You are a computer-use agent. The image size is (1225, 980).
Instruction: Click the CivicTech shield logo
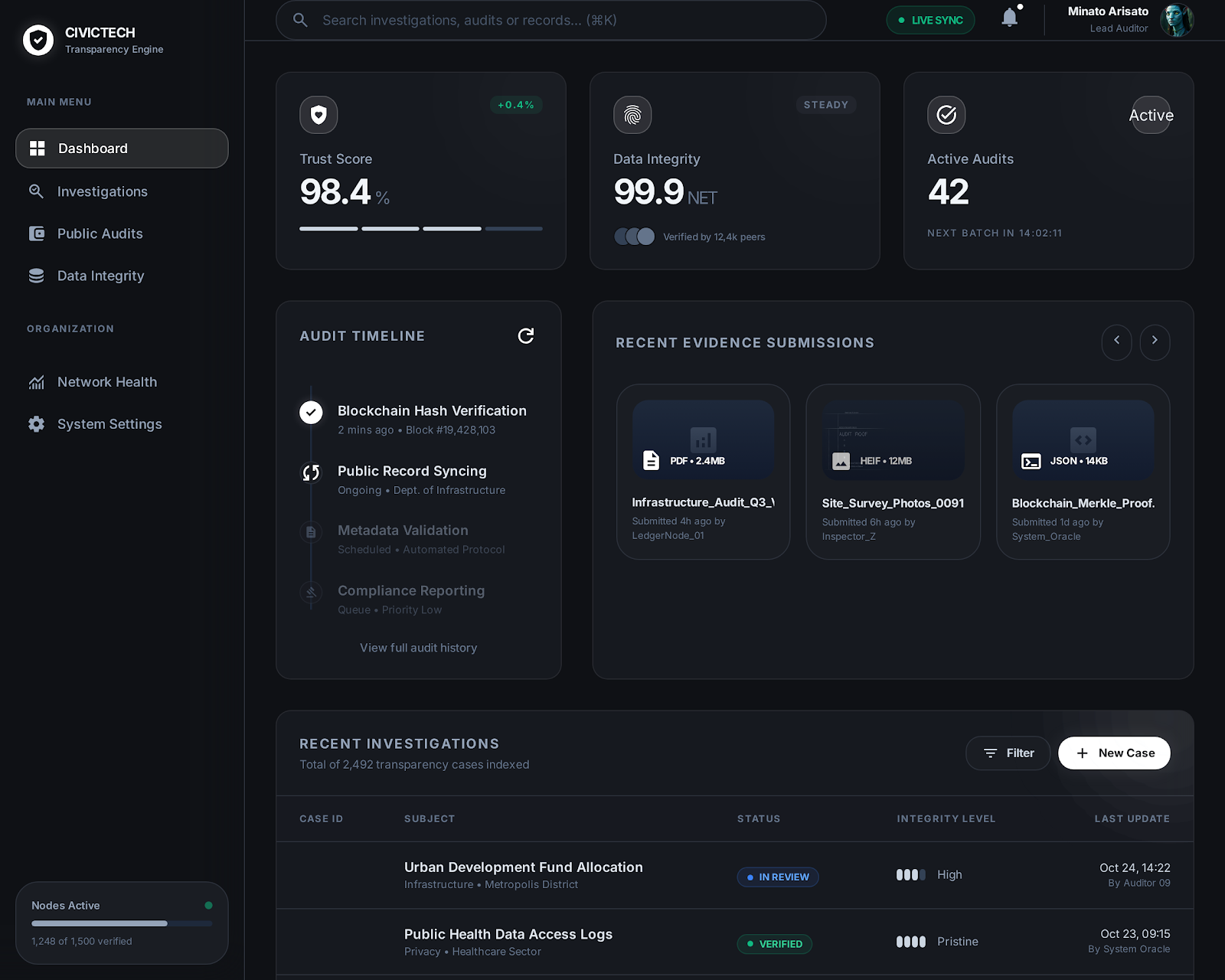point(38,40)
